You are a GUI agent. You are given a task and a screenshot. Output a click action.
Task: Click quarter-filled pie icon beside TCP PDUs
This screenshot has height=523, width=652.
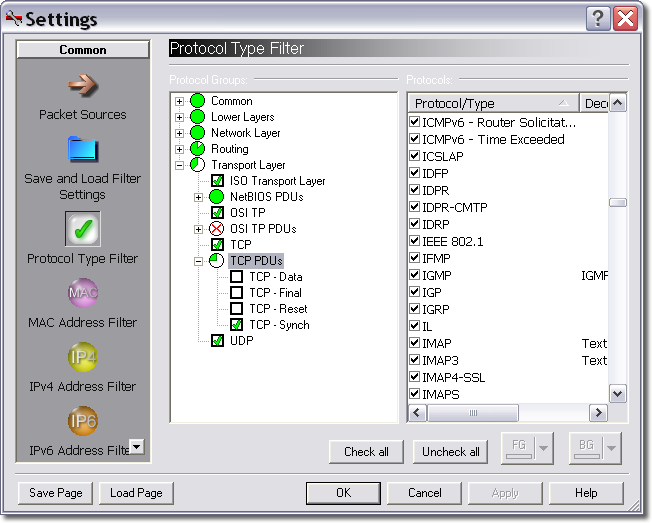pos(216,261)
